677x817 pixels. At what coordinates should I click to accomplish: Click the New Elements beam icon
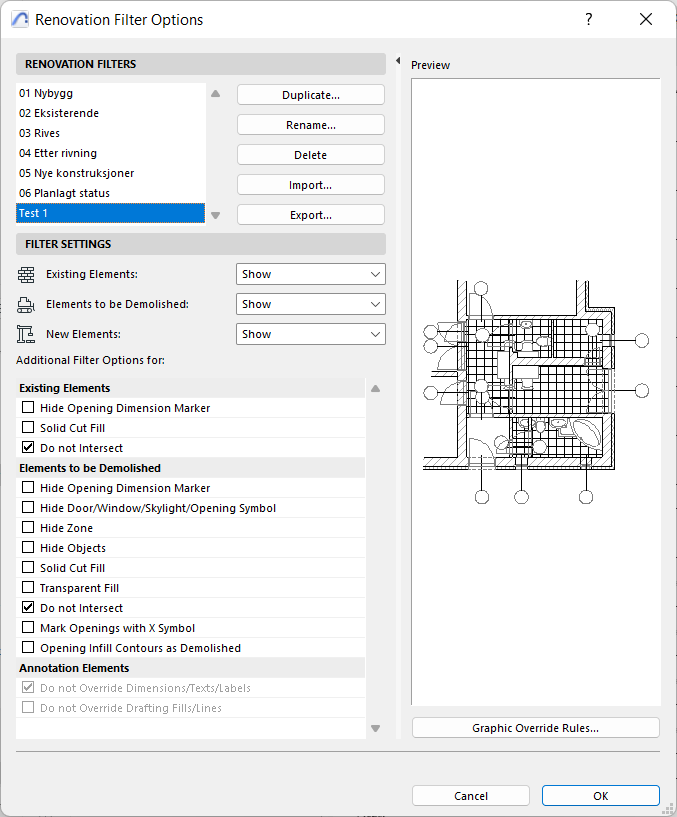(26, 334)
